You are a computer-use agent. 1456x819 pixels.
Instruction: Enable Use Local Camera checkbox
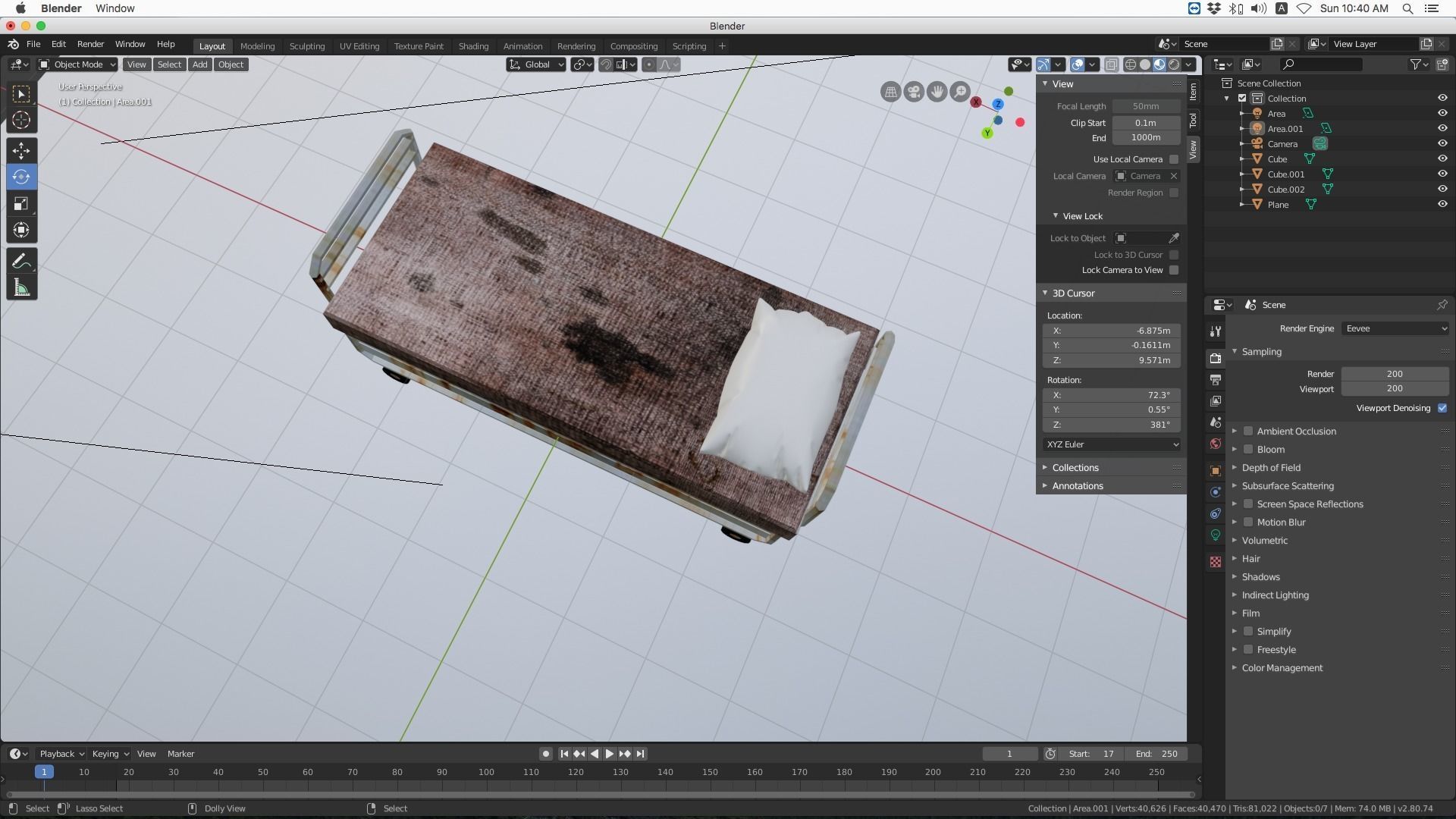[x=1174, y=159]
